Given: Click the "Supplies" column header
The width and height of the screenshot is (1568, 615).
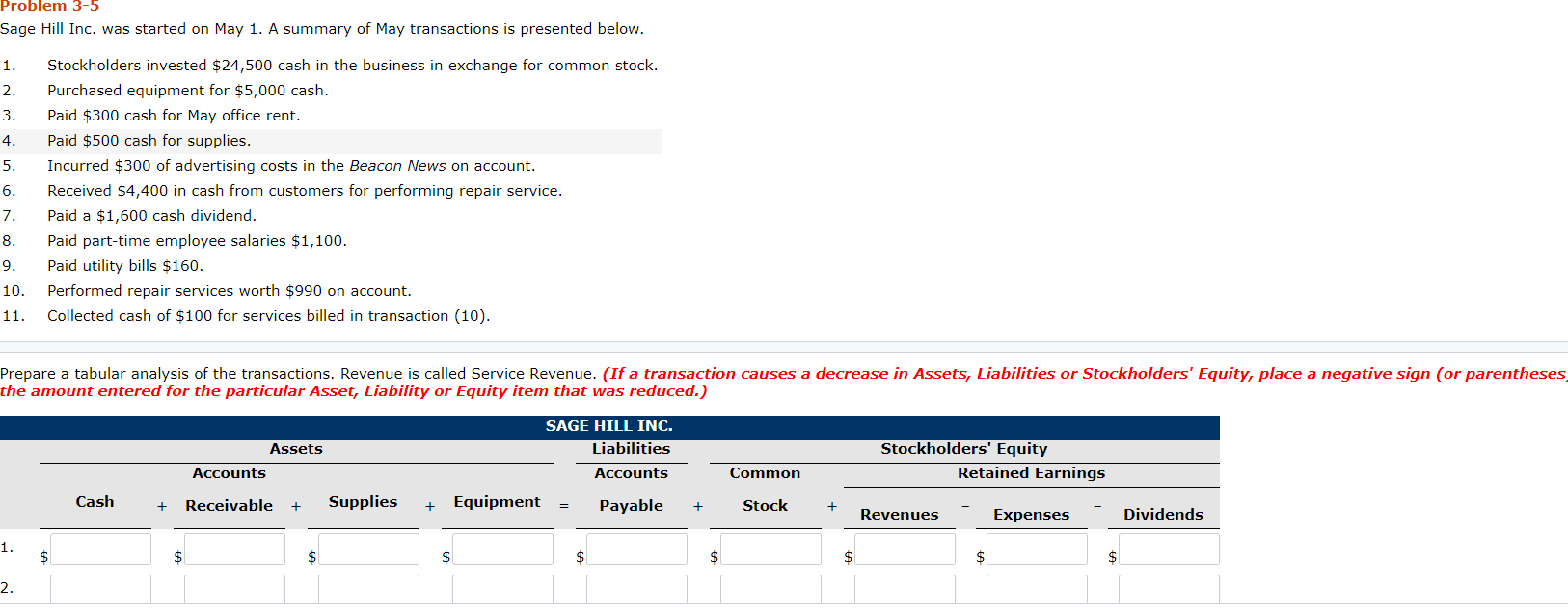Looking at the screenshot, I should click(x=363, y=502).
